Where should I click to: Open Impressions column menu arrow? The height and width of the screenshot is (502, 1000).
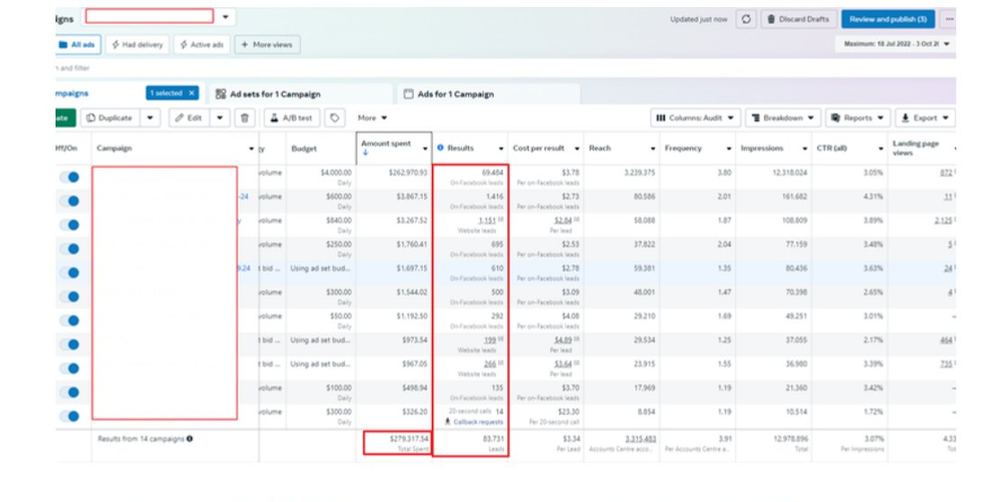pos(804,149)
